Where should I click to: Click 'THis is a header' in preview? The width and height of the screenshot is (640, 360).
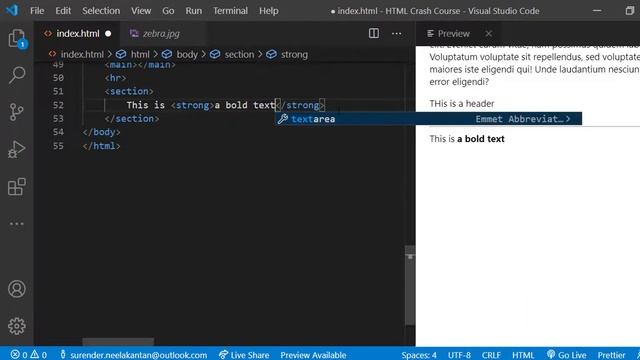coord(462,104)
